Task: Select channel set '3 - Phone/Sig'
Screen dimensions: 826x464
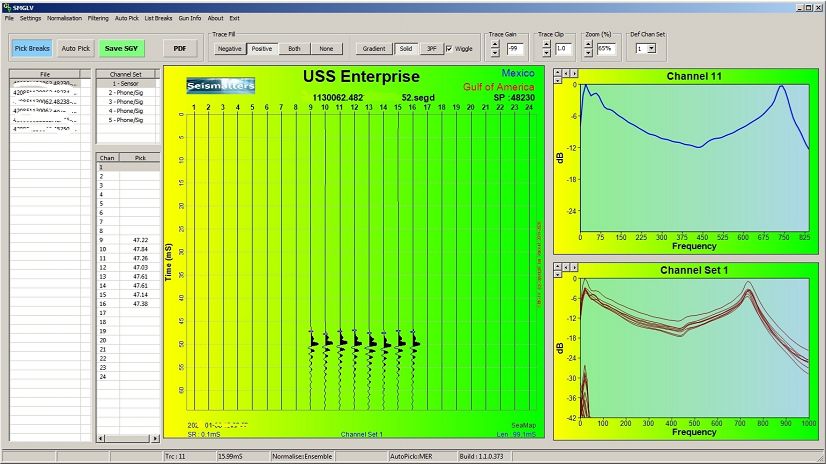Action: coord(126,102)
